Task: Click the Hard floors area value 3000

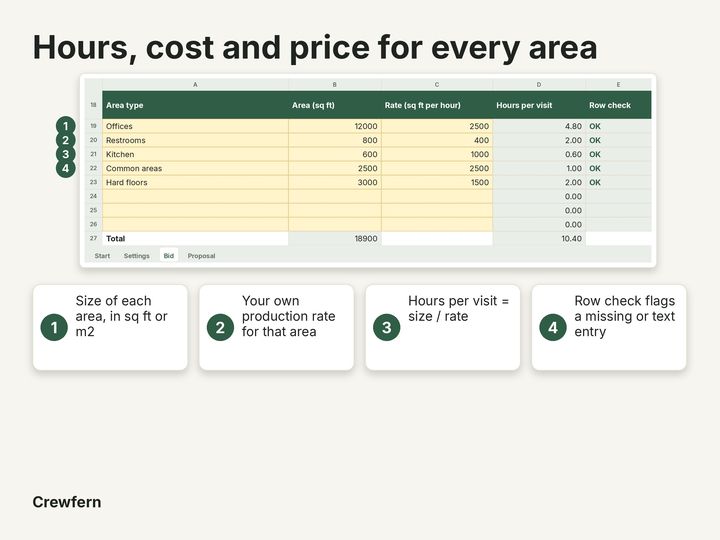Action: (x=367, y=182)
